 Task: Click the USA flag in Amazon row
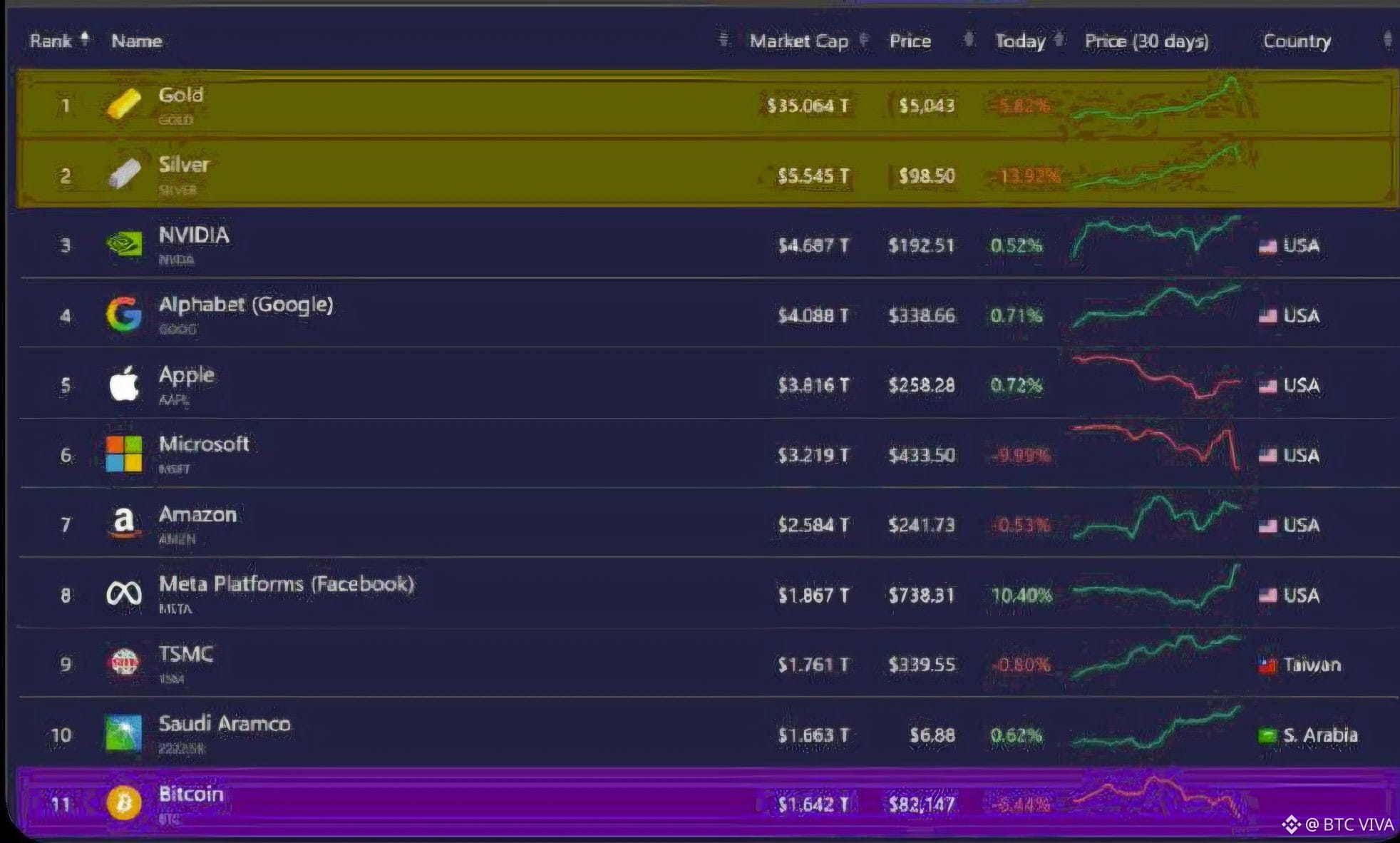(1267, 526)
